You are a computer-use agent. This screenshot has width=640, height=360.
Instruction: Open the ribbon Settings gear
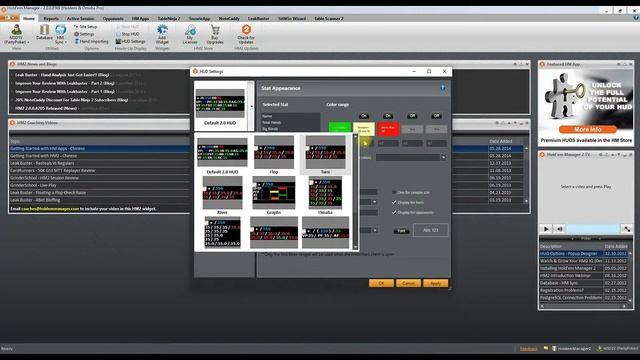tap(84, 34)
